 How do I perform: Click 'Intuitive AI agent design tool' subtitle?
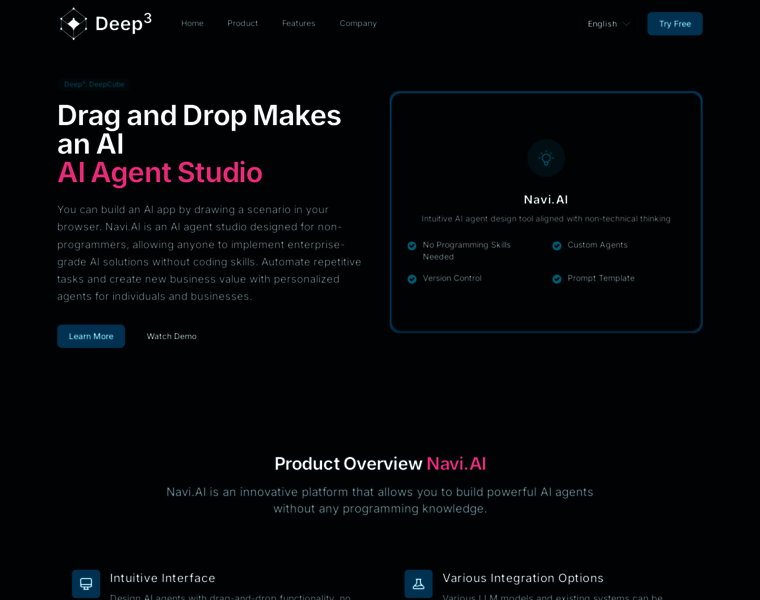pyautogui.click(x=546, y=219)
